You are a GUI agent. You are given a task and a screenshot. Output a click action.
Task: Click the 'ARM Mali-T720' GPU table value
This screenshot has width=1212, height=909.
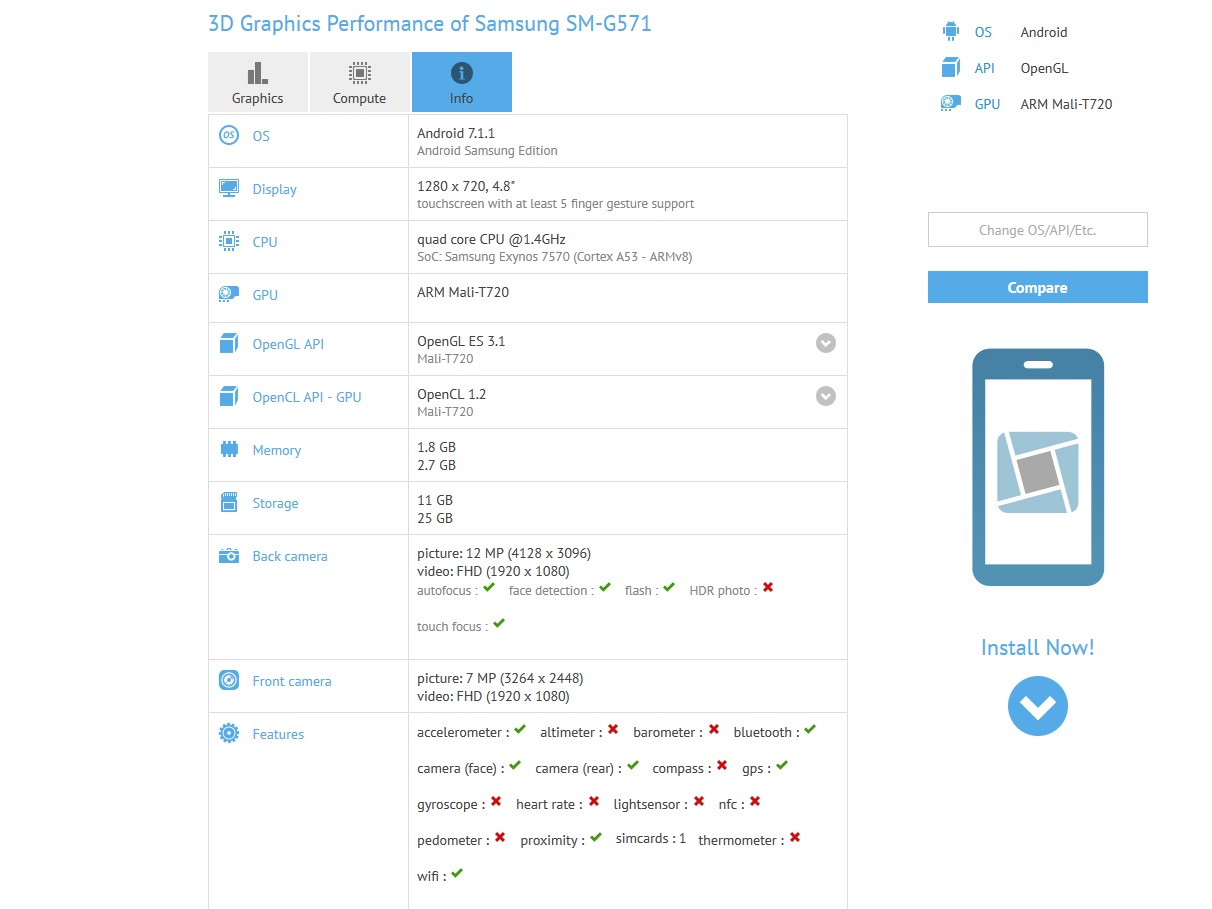pos(463,292)
